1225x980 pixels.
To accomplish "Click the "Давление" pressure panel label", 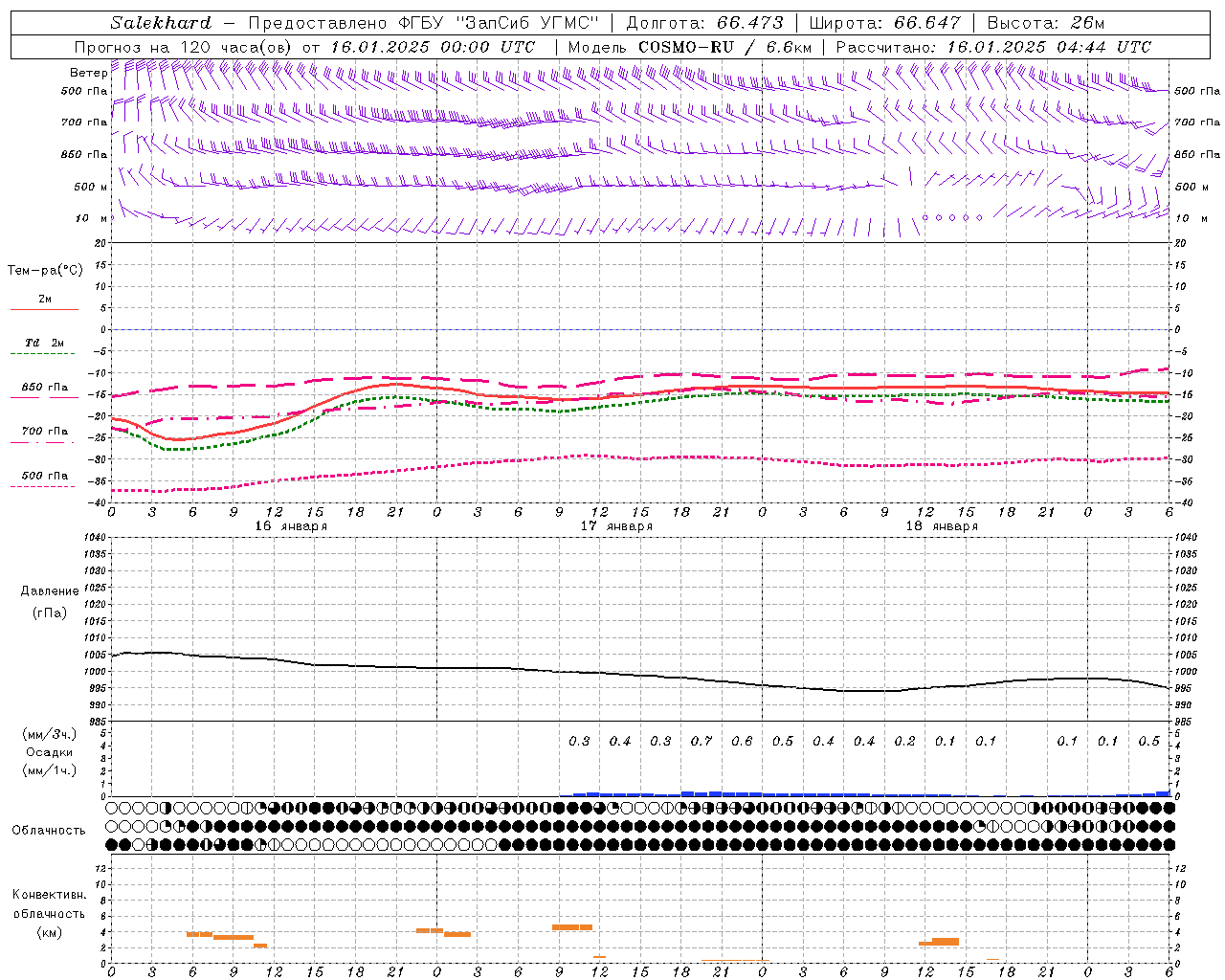I will pos(50,591).
